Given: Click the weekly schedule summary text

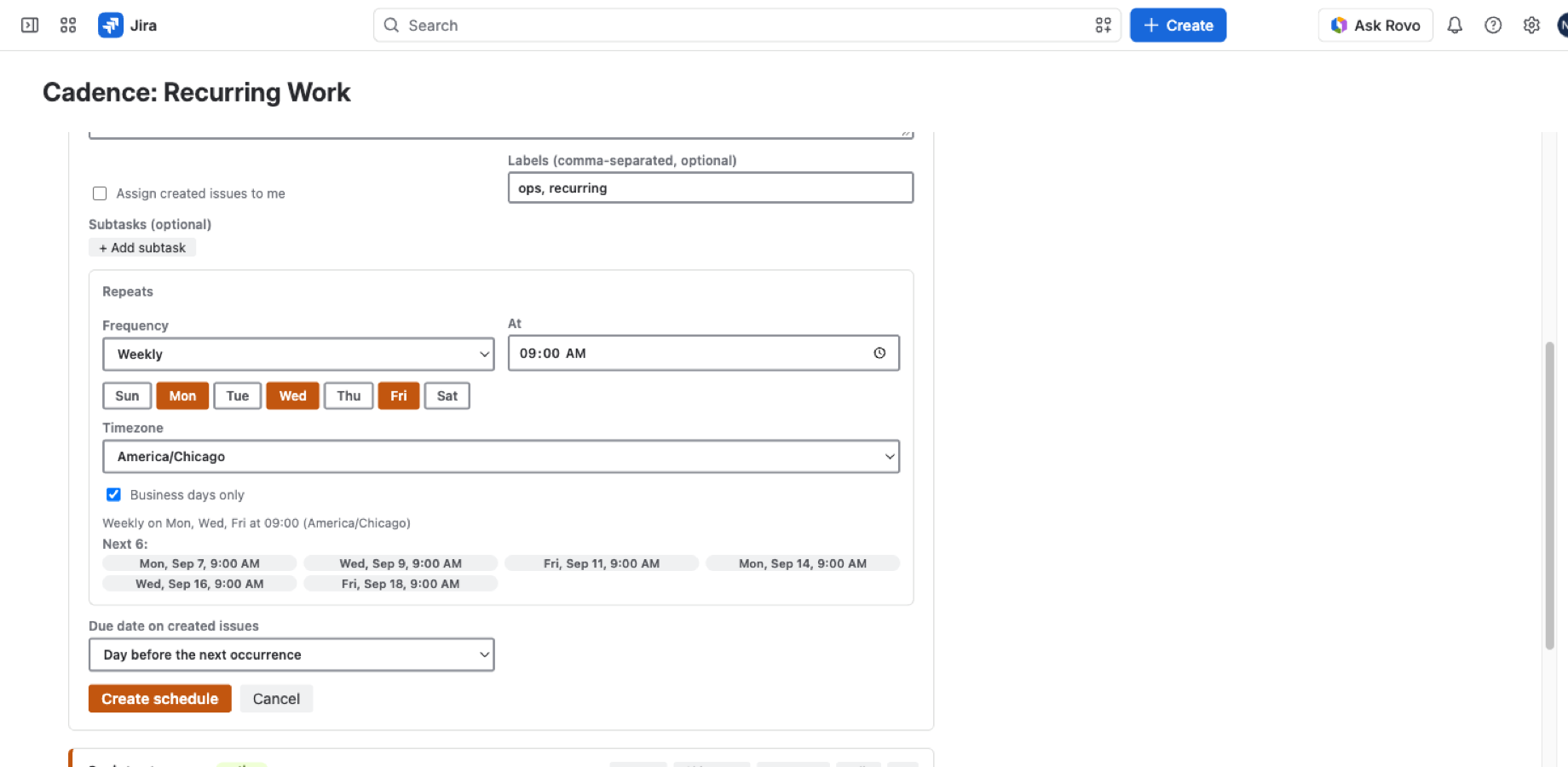Looking at the screenshot, I should tap(257, 523).
